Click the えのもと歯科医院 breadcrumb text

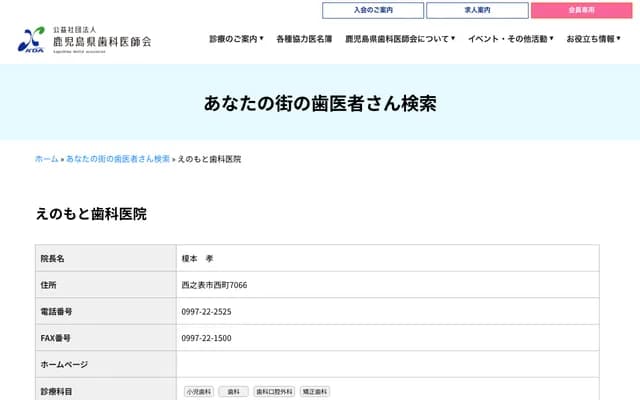[x=209, y=159]
